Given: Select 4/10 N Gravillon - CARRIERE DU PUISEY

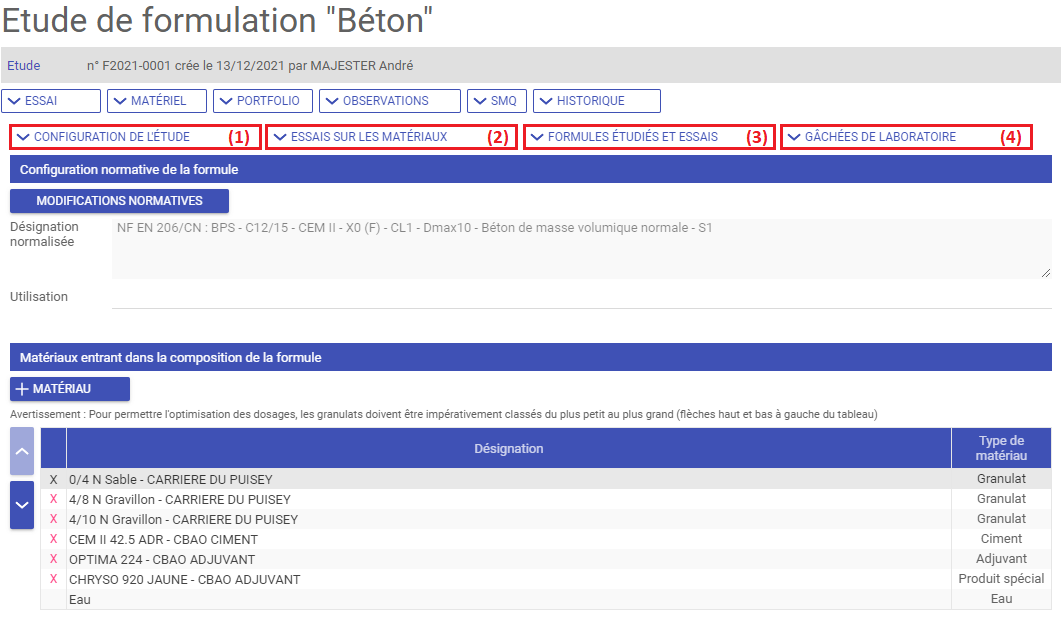Looking at the screenshot, I should 509,519.
